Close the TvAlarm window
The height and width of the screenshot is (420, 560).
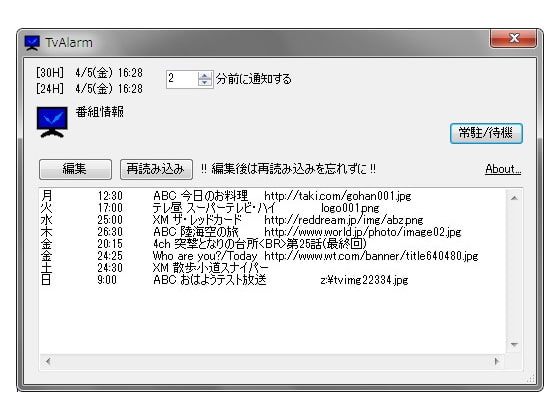tap(514, 38)
